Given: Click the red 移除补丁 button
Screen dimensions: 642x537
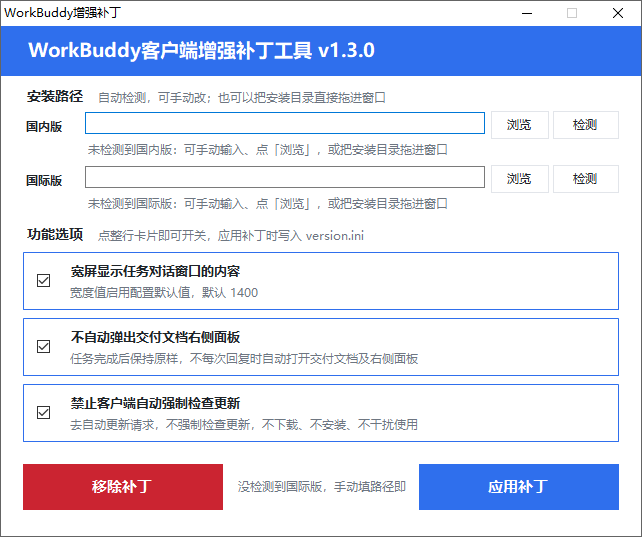Looking at the screenshot, I should tap(123, 487).
